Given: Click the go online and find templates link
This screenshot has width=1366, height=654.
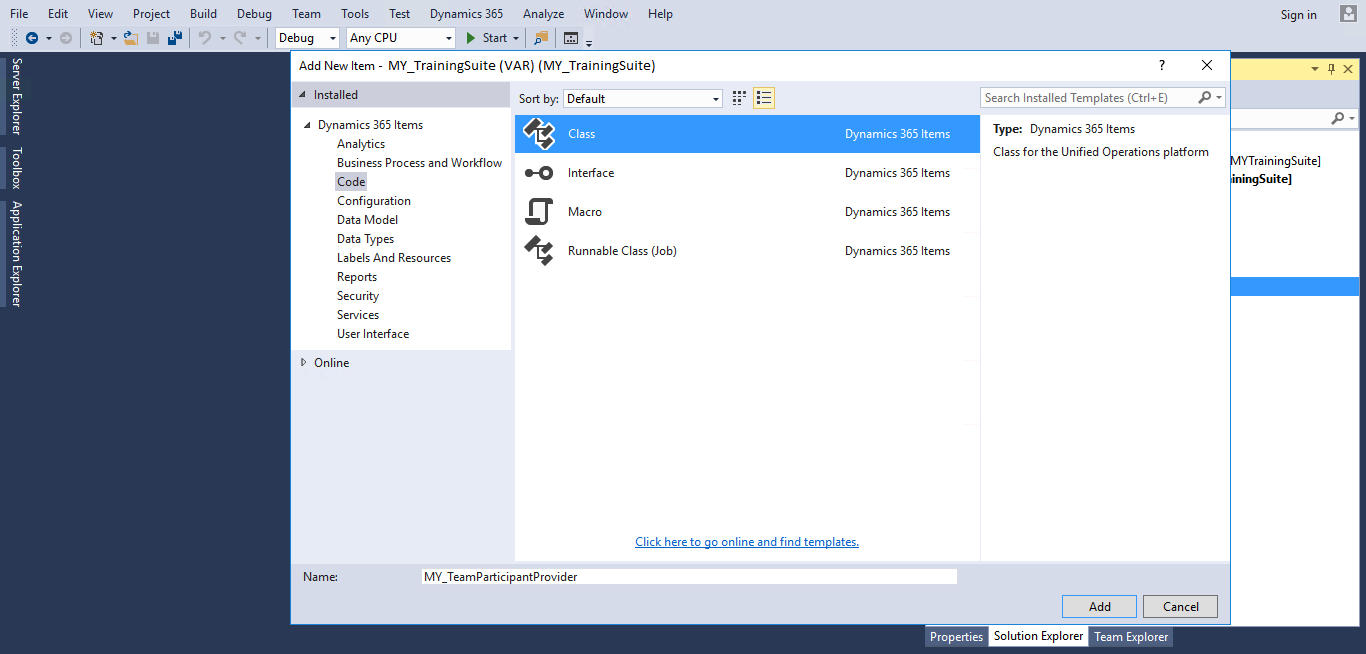Looking at the screenshot, I should (746, 541).
